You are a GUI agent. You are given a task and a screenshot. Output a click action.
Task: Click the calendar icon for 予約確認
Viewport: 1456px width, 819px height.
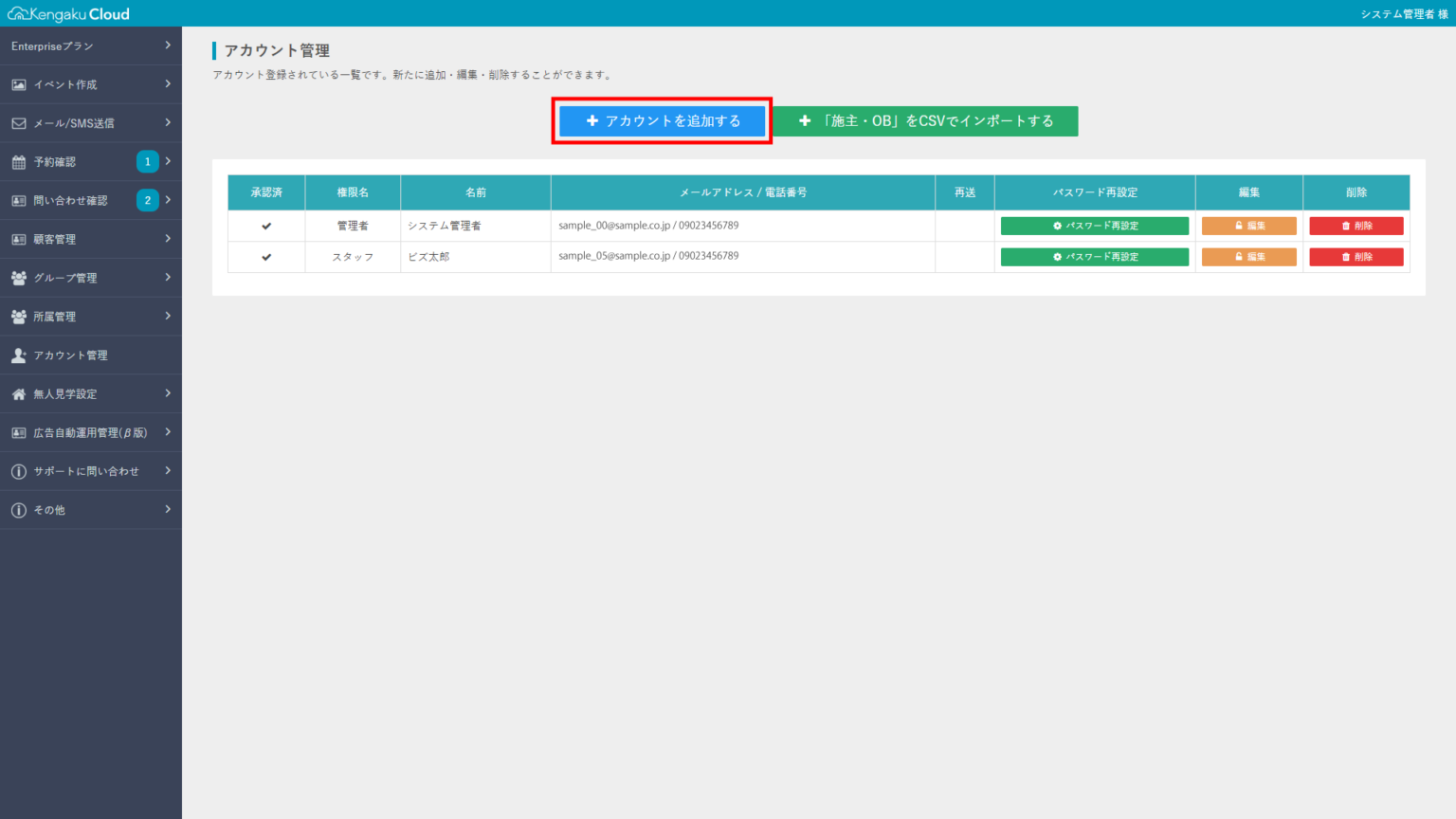[x=19, y=162]
